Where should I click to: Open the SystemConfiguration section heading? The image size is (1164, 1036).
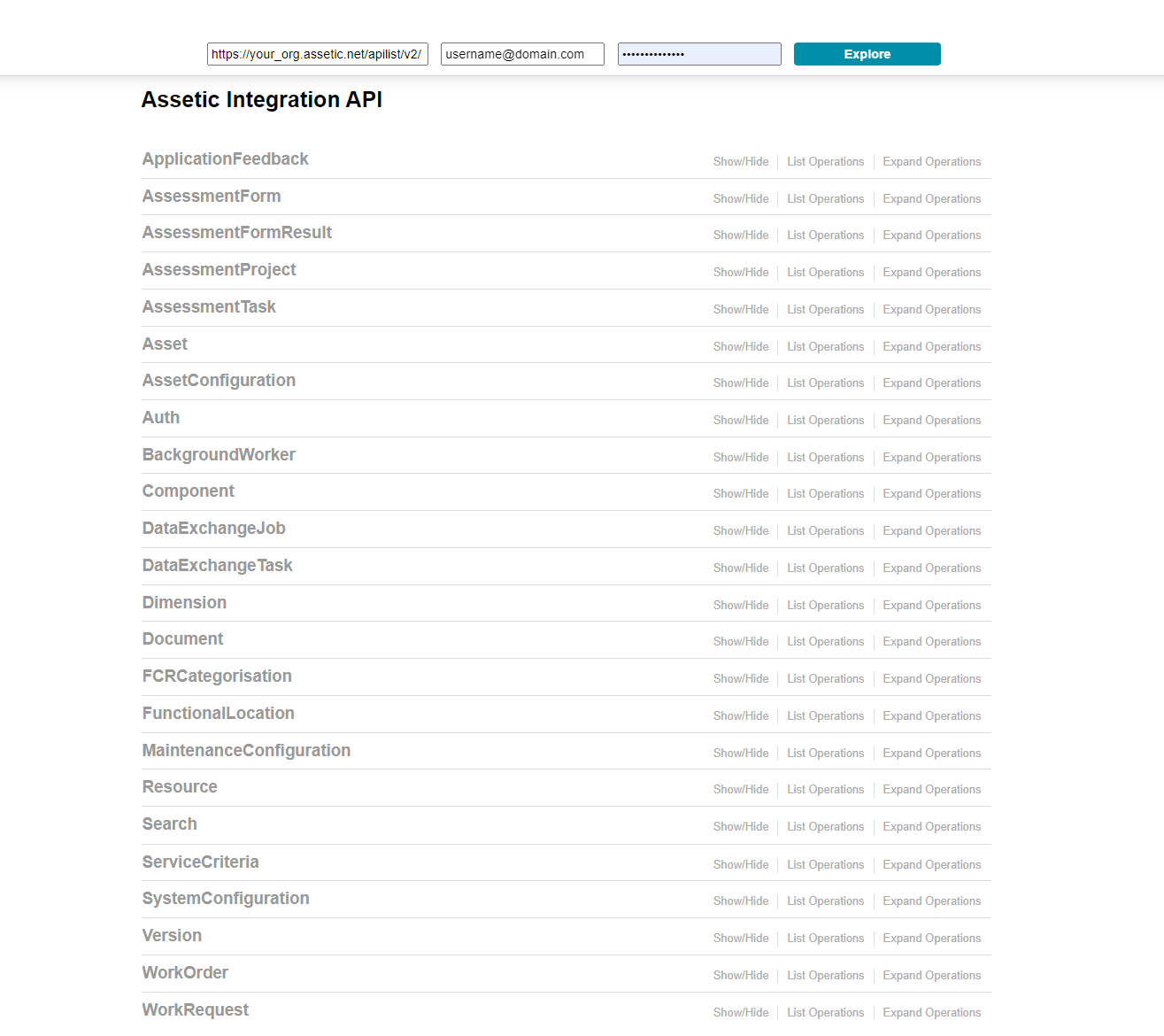click(x=226, y=899)
